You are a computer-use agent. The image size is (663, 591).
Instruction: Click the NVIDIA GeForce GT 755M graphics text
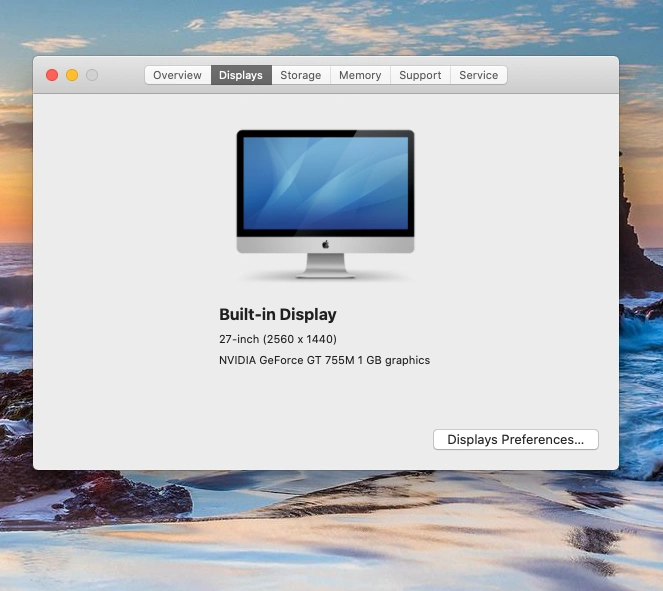pyautogui.click(x=324, y=360)
